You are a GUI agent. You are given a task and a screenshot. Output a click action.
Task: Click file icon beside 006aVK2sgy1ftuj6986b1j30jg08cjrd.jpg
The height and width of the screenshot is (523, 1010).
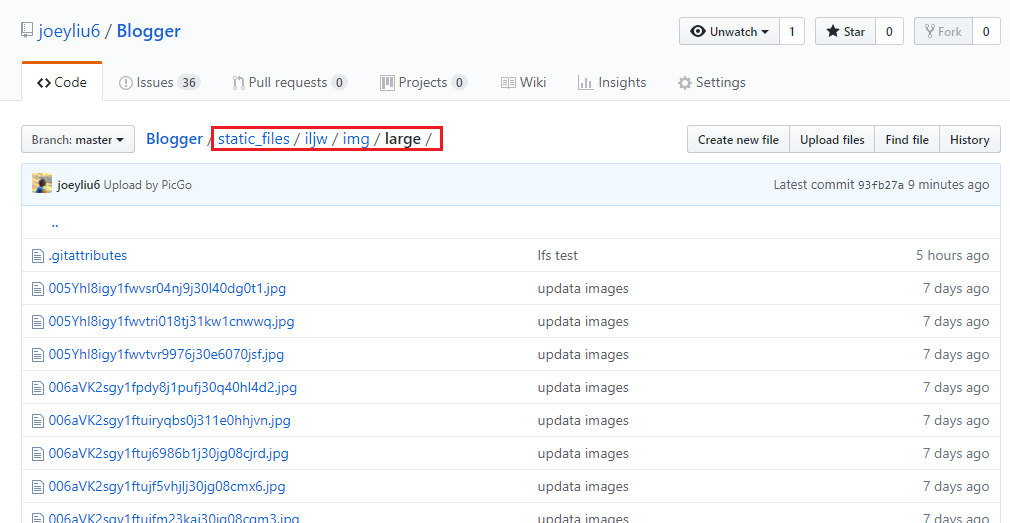click(38, 453)
